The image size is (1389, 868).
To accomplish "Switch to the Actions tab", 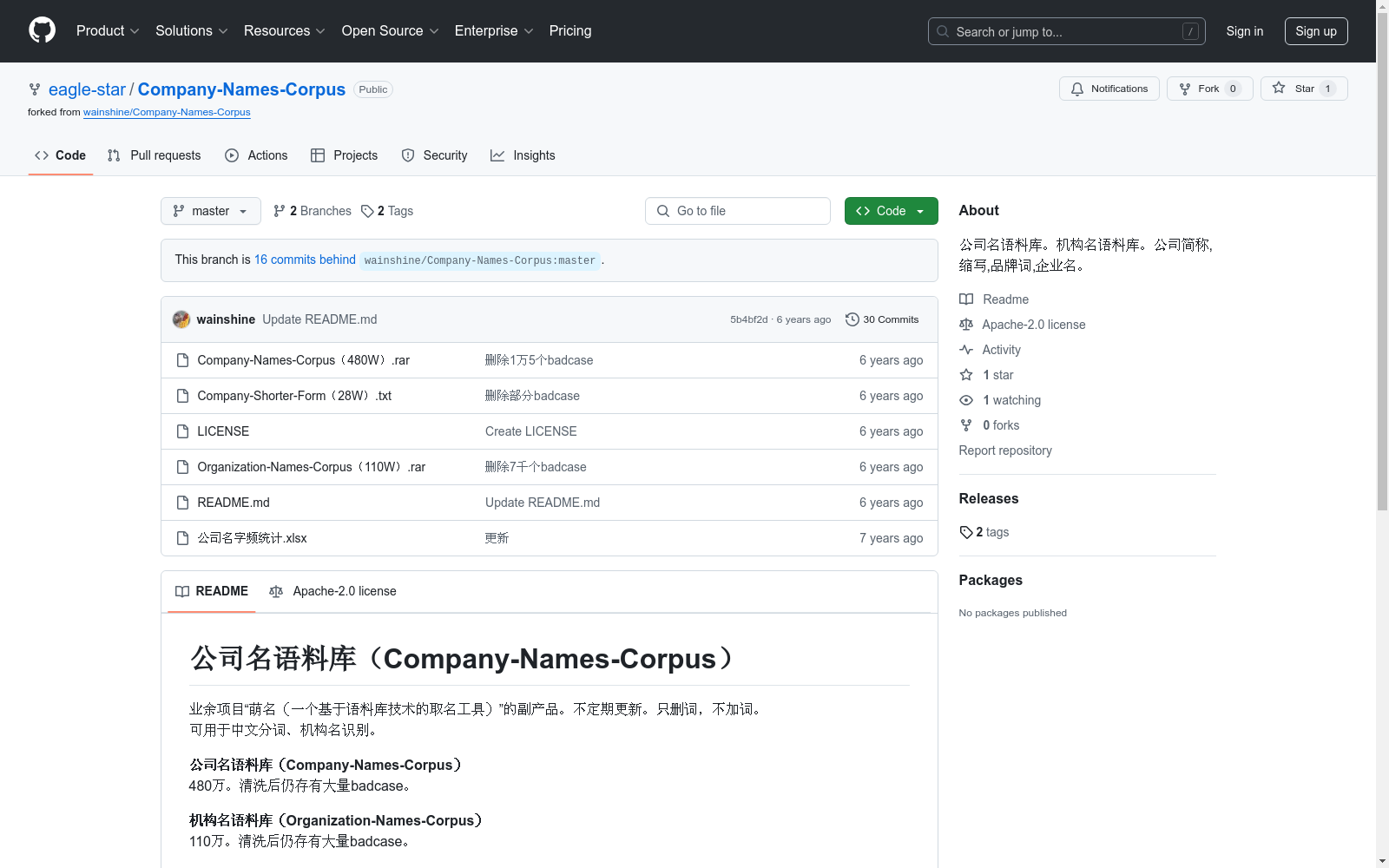I will pos(256,155).
